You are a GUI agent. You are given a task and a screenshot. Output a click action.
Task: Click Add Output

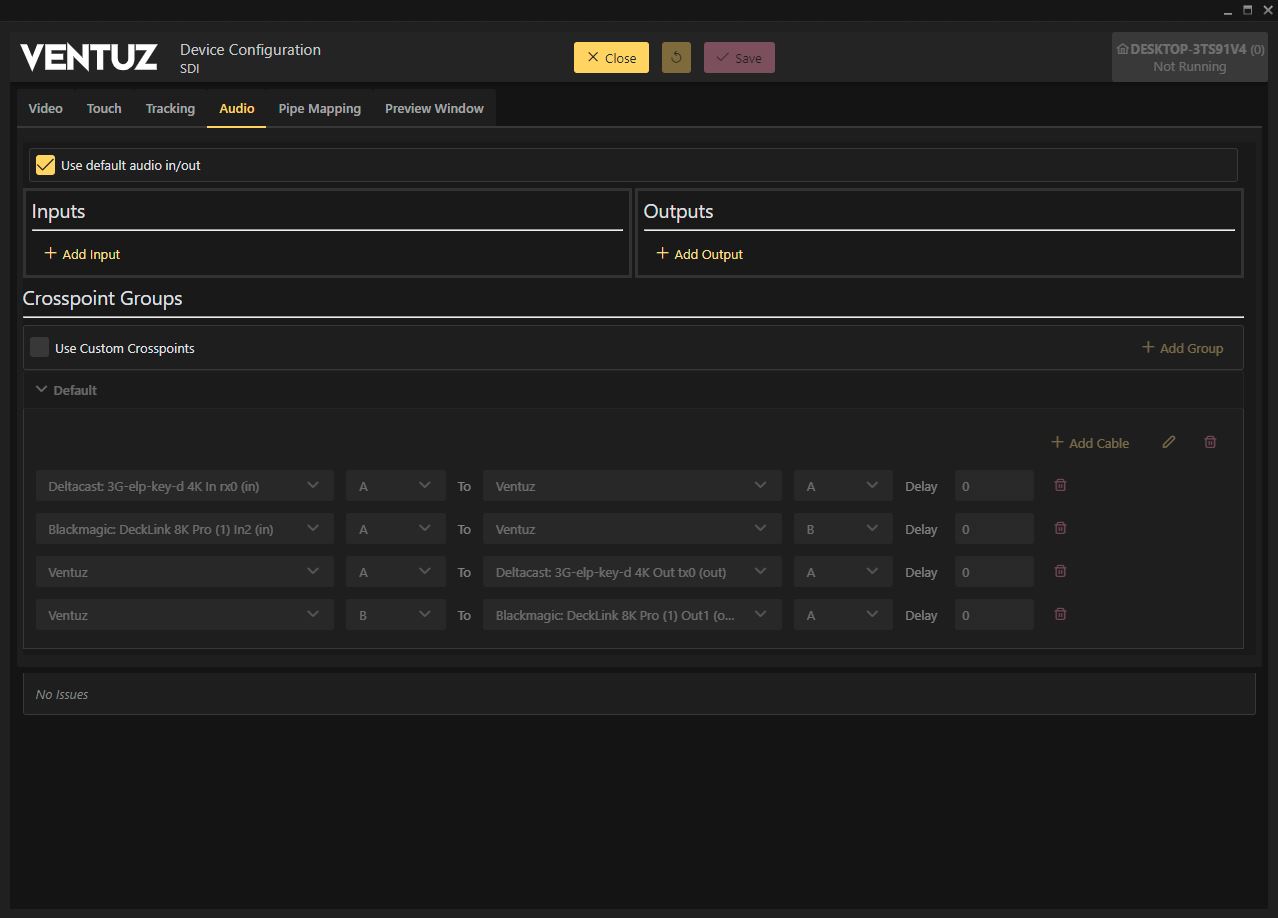(x=699, y=254)
